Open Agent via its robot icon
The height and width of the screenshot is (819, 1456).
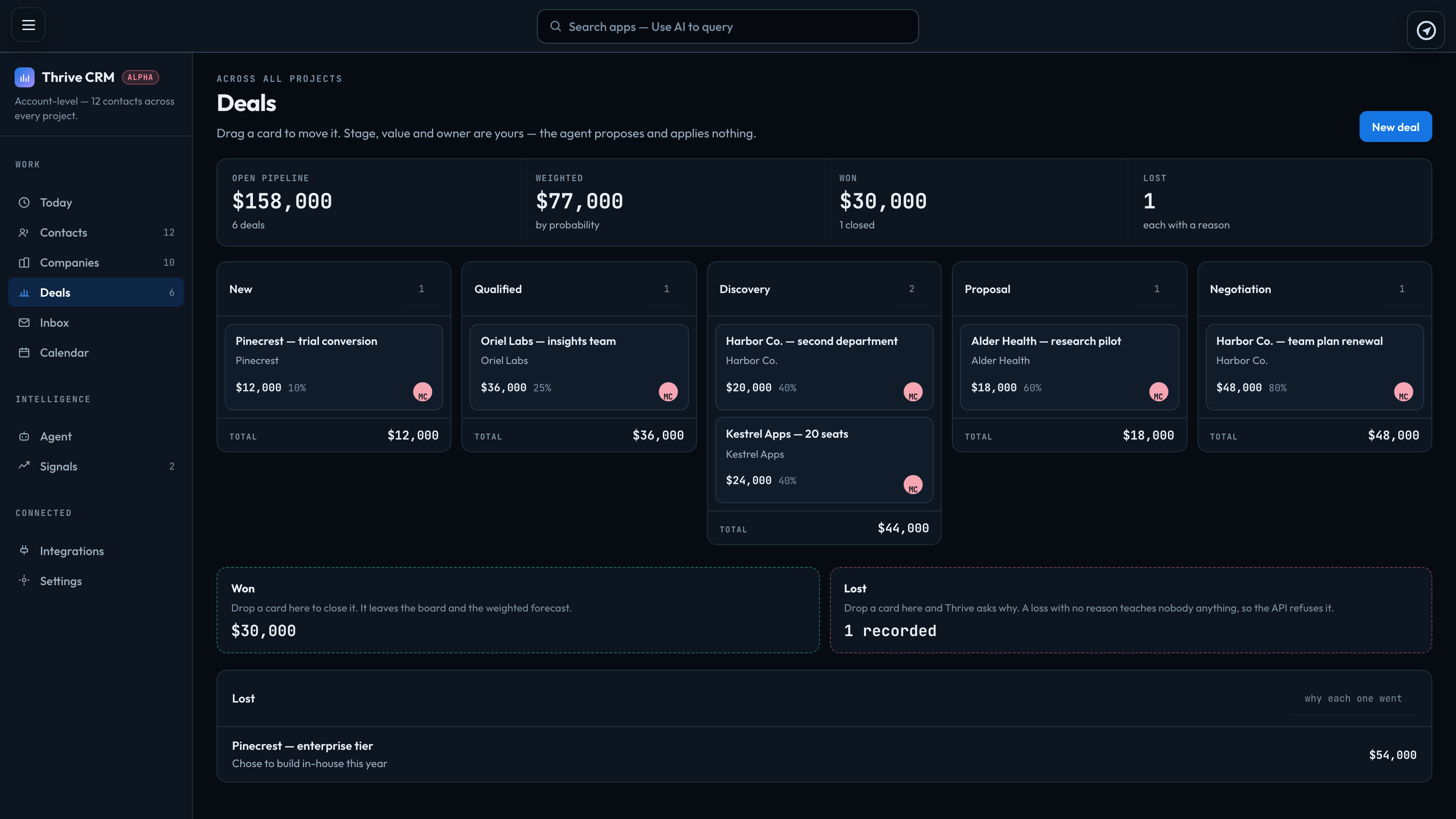pyautogui.click(x=24, y=436)
